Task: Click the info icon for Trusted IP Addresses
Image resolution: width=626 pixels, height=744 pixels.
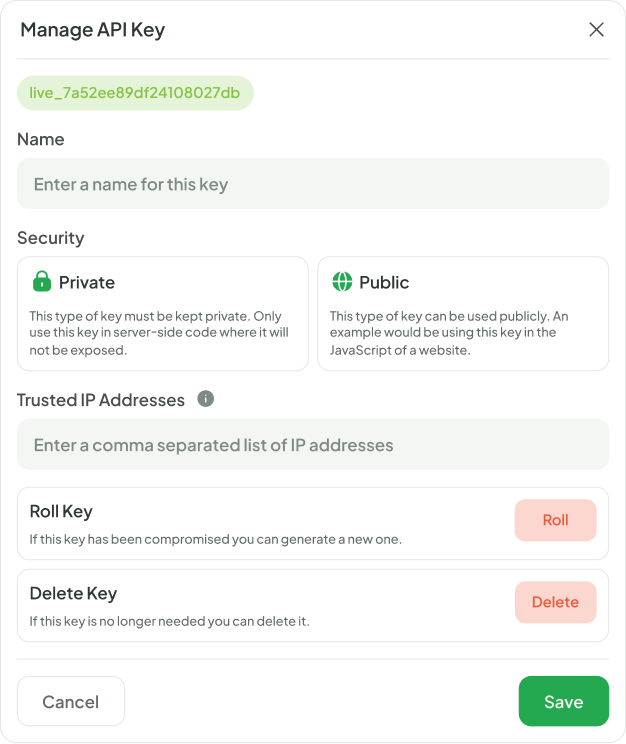Action: pos(206,399)
